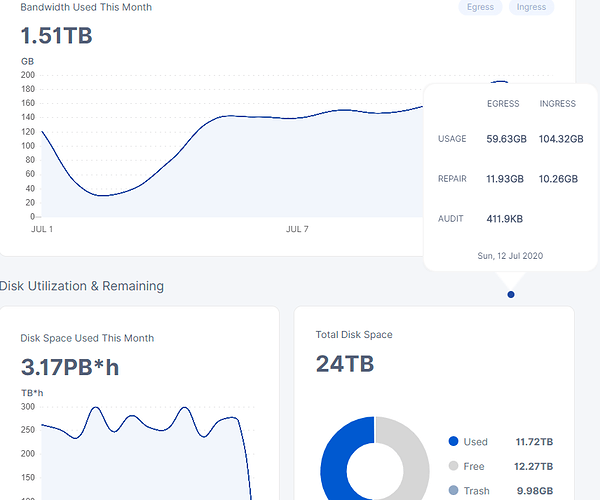Click the ingress repair value 10.26GB
Screen dimensions: 600x500
pyautogui.click(x=558, y=179)
